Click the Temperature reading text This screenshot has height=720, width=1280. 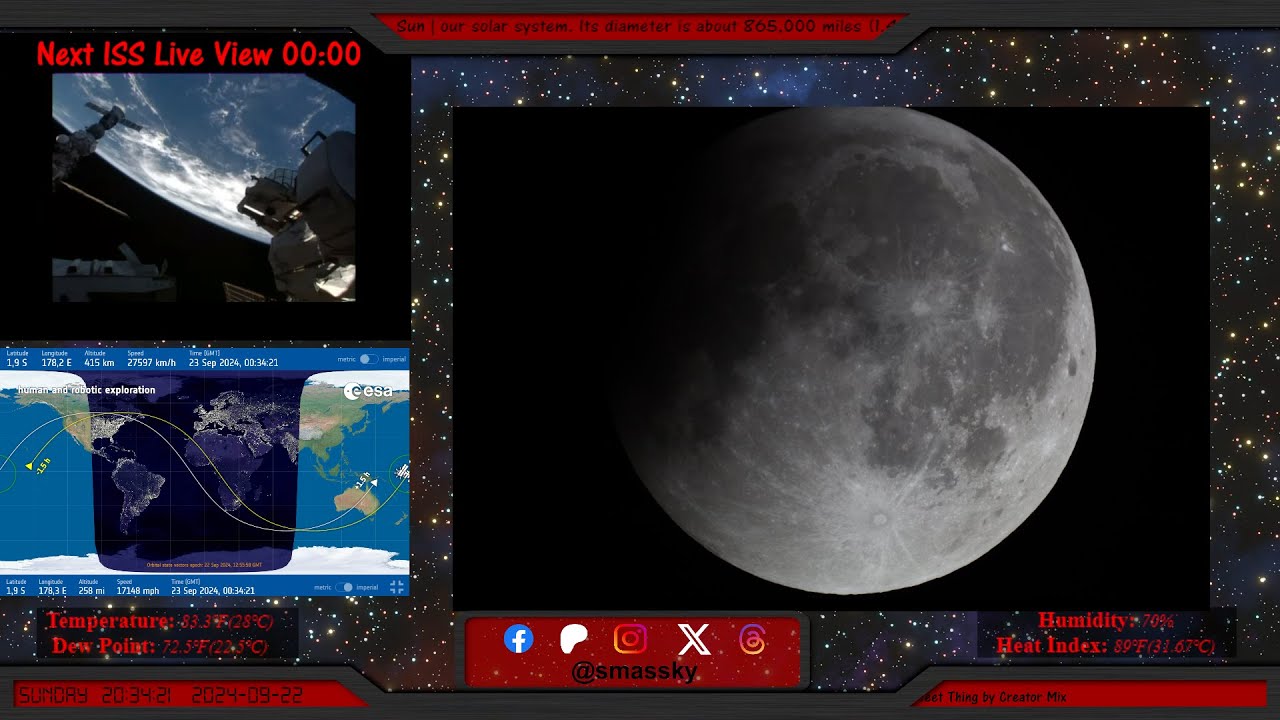click(159, 622)
